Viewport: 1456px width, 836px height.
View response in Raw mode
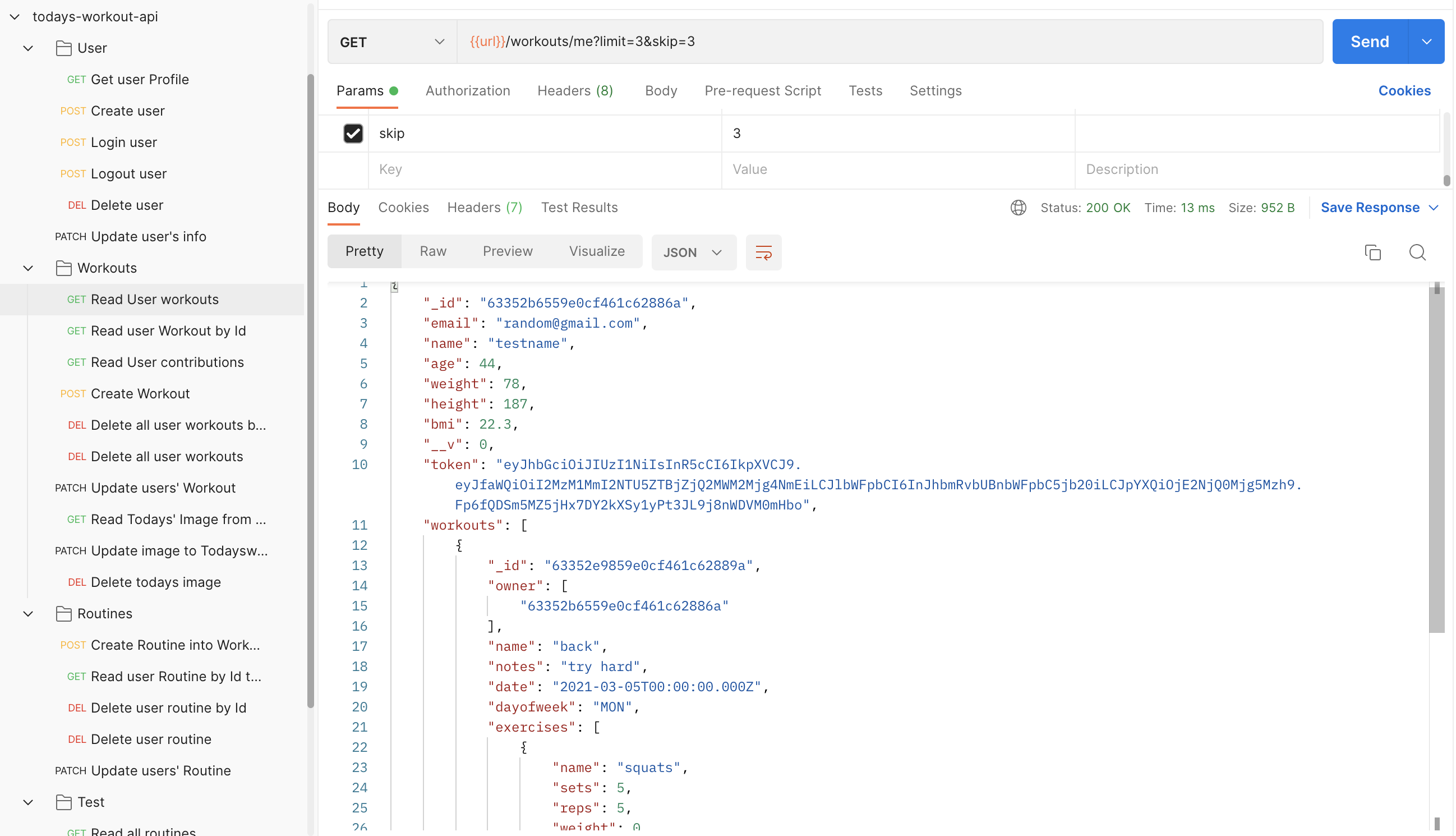coord(433,251)
